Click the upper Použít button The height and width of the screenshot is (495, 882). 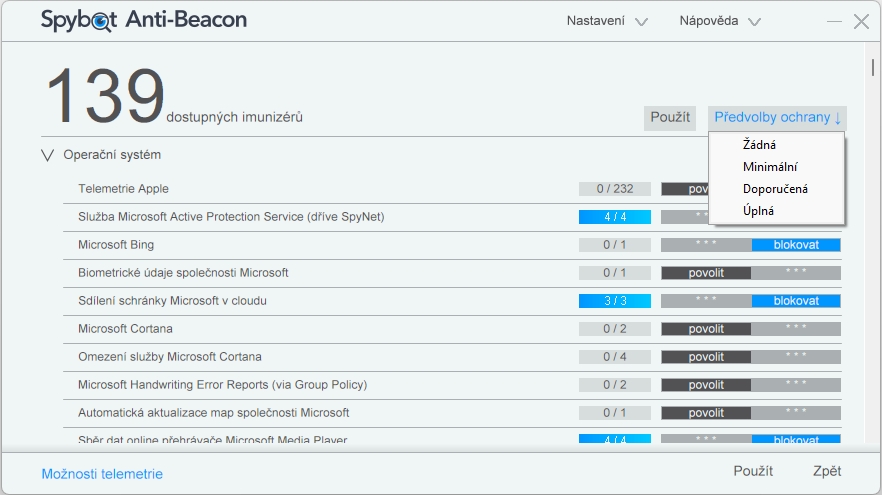pos(670,118)
